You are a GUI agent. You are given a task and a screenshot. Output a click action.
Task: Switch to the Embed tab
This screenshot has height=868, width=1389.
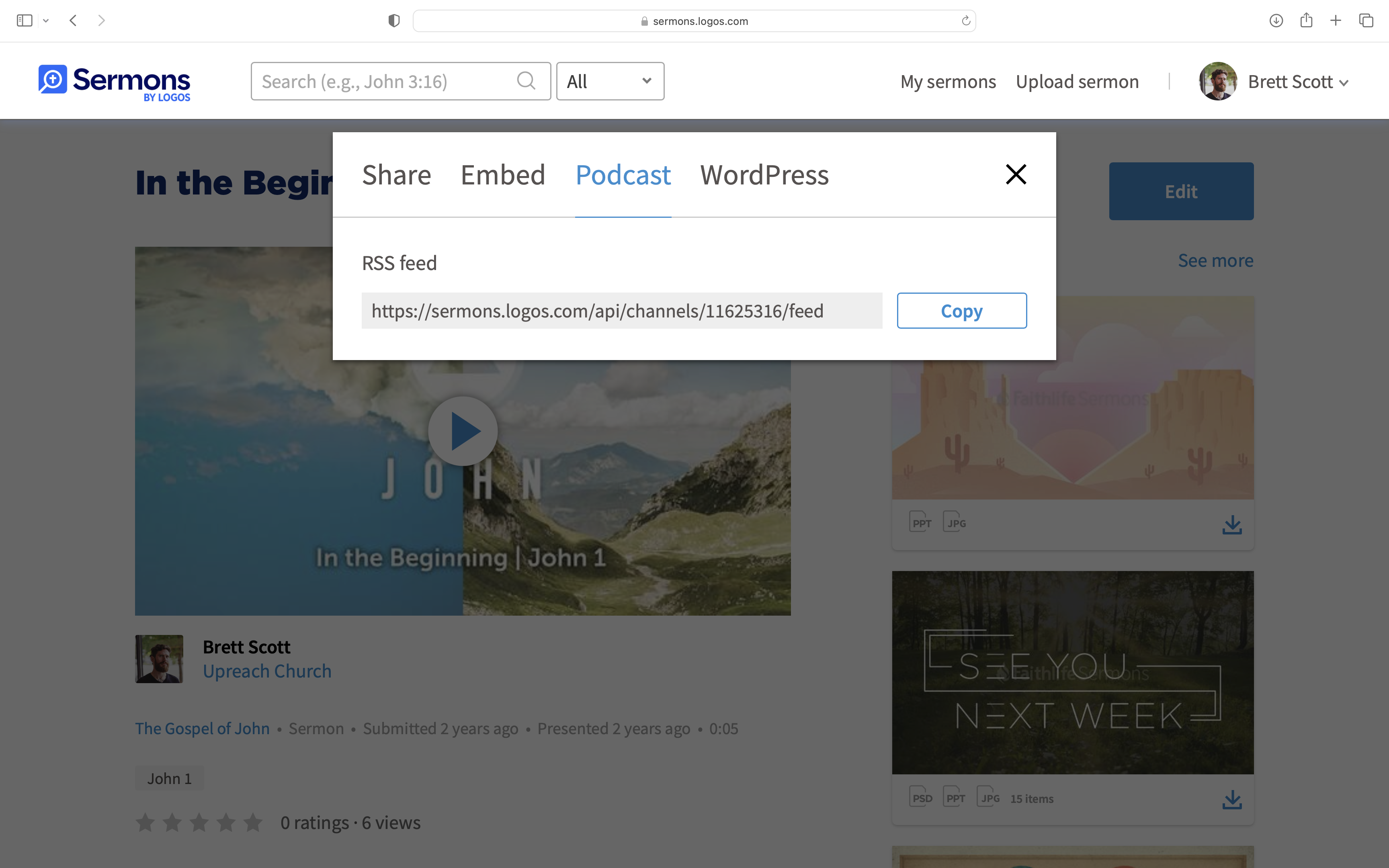pos(503,174)
